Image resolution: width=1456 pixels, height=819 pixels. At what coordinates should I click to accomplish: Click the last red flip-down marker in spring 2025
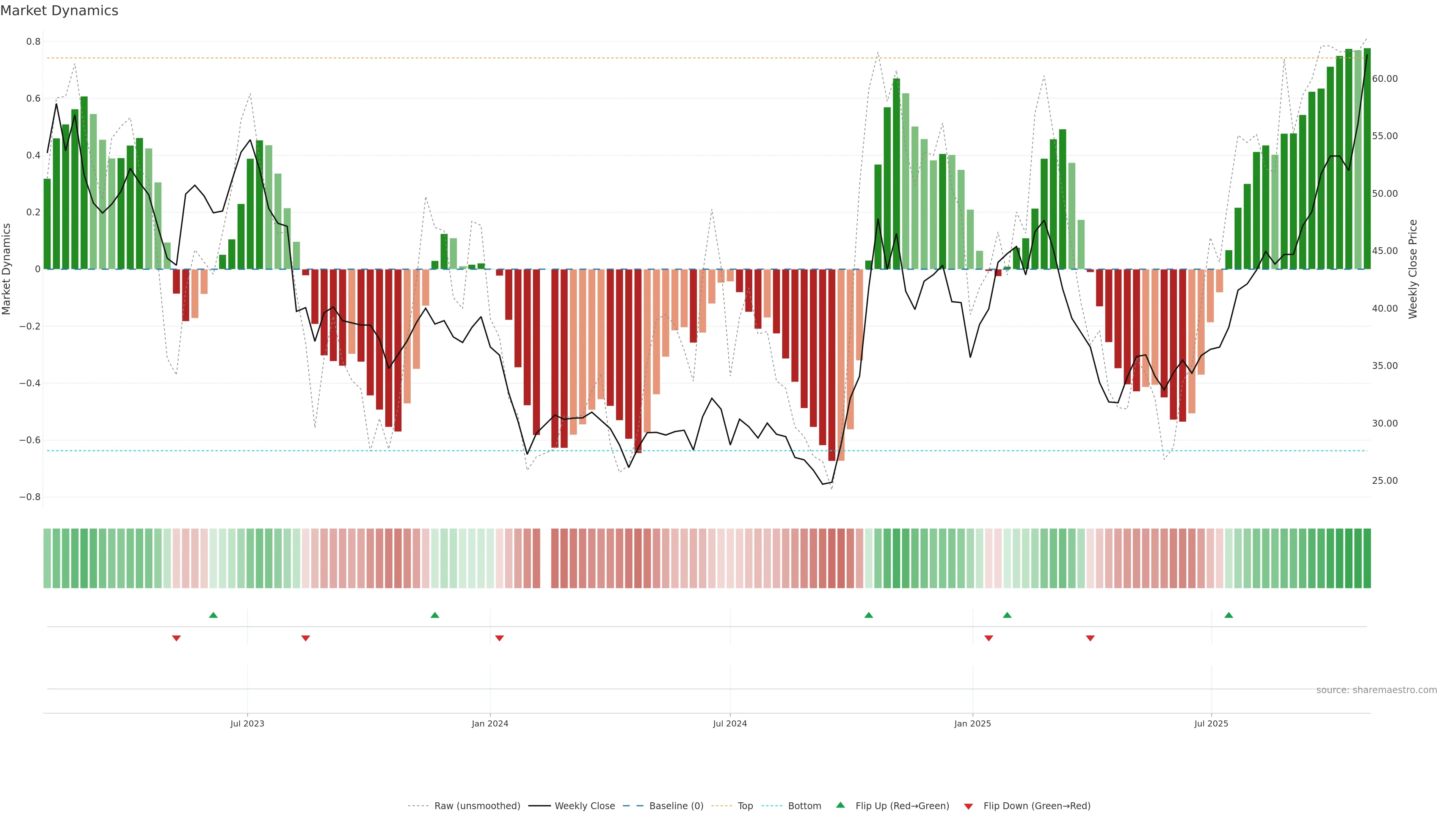click(x=1090, y=638)
